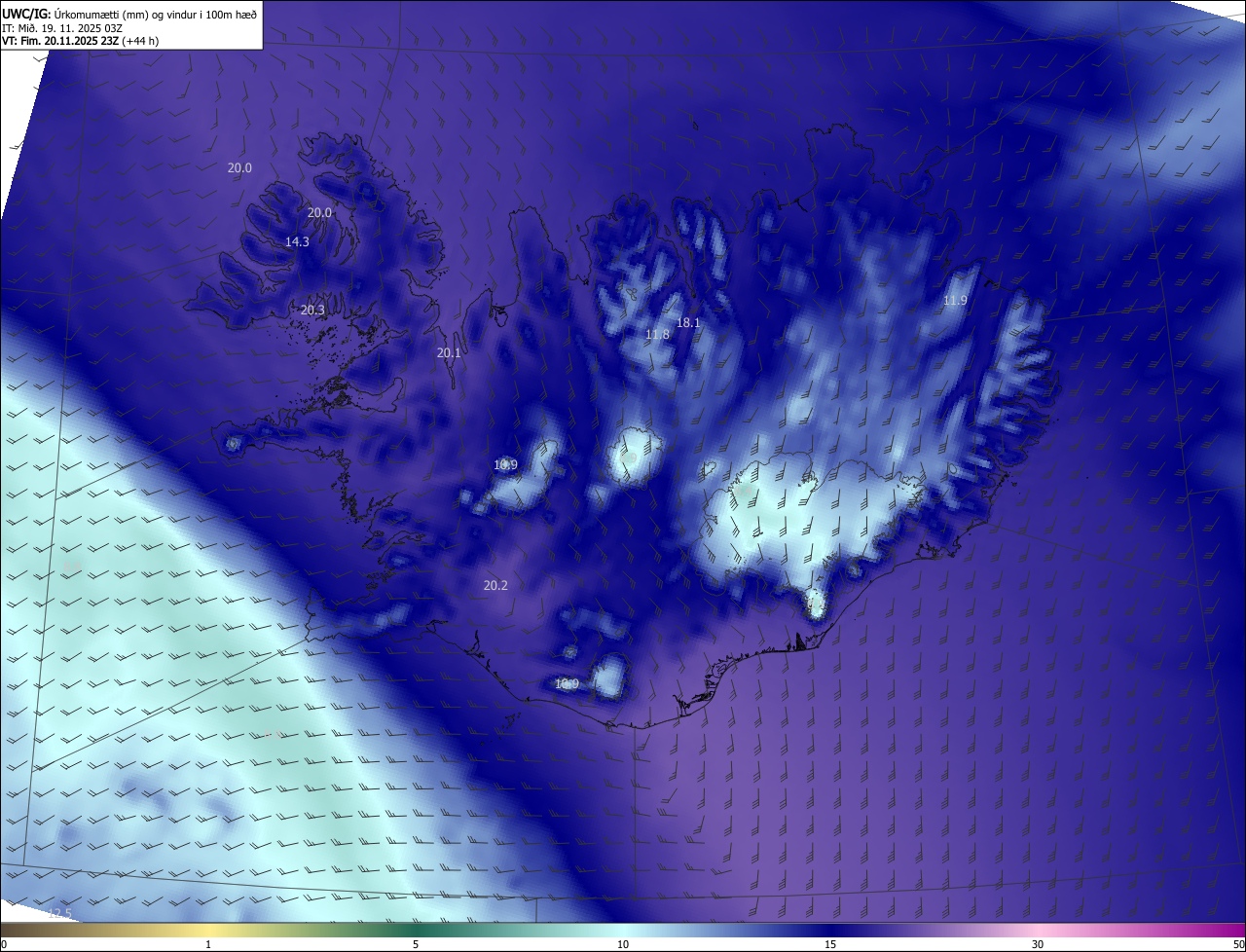Click the 20.2 value on the map
This screenshot has height=952, width=1246.
coord(495,585)
